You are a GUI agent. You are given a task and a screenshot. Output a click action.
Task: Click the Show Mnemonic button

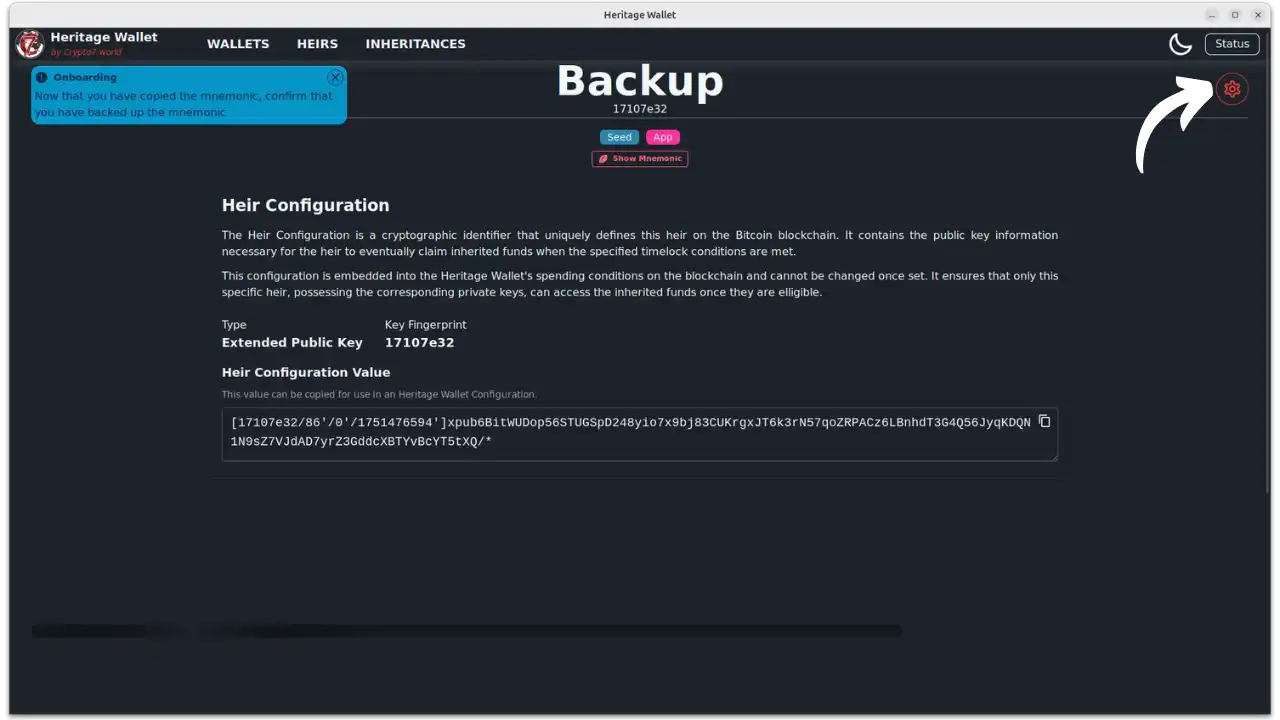[640, 159]
